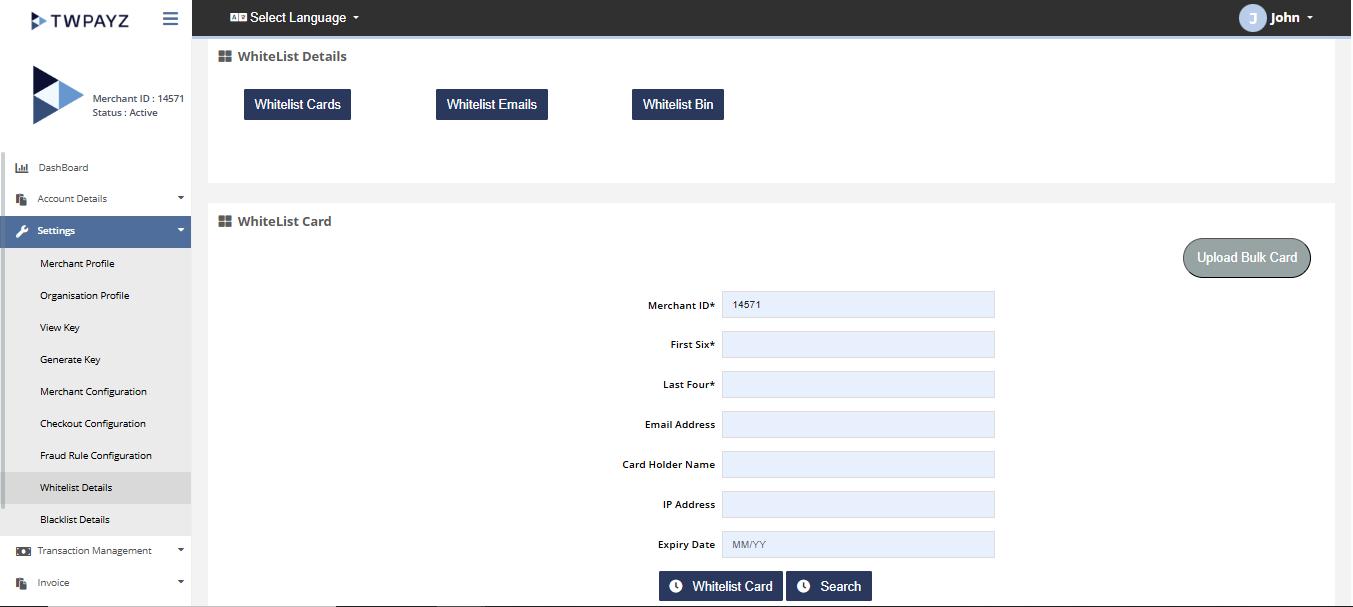
Task: Click the Settings wrench icon
Action: (x=22, y=231)
